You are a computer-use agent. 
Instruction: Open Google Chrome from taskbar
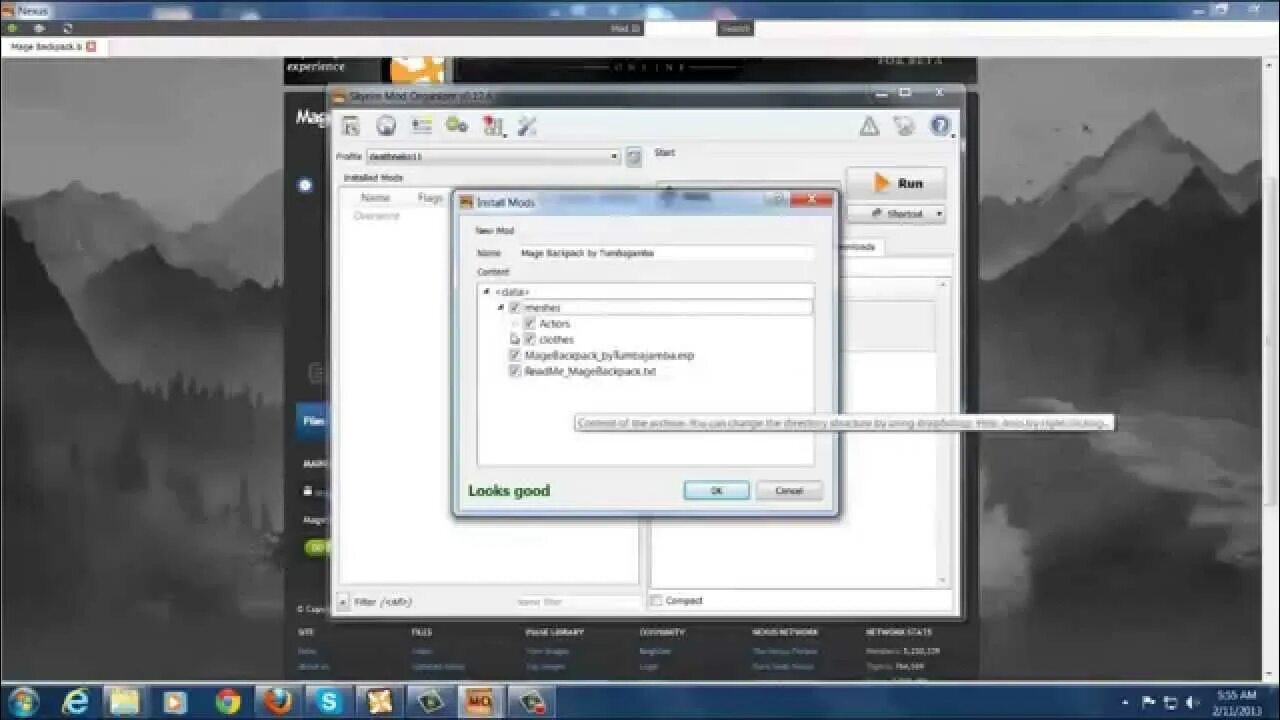coord(227,702)
